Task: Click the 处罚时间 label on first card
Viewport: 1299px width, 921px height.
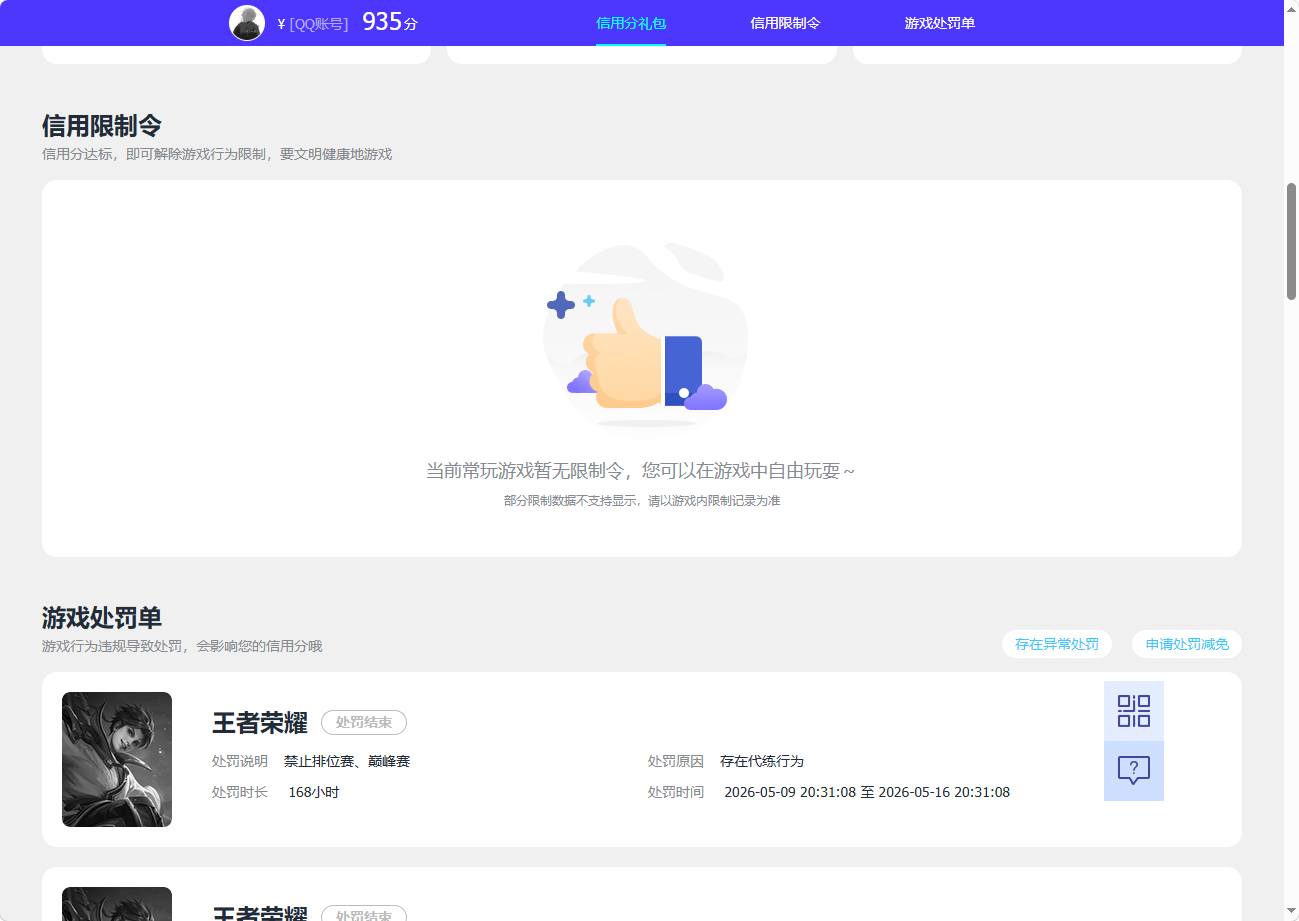Action: point(676,792)
